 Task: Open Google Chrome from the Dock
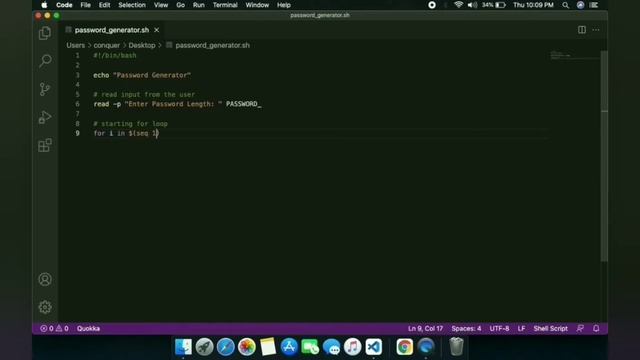(x=404, y=347)
